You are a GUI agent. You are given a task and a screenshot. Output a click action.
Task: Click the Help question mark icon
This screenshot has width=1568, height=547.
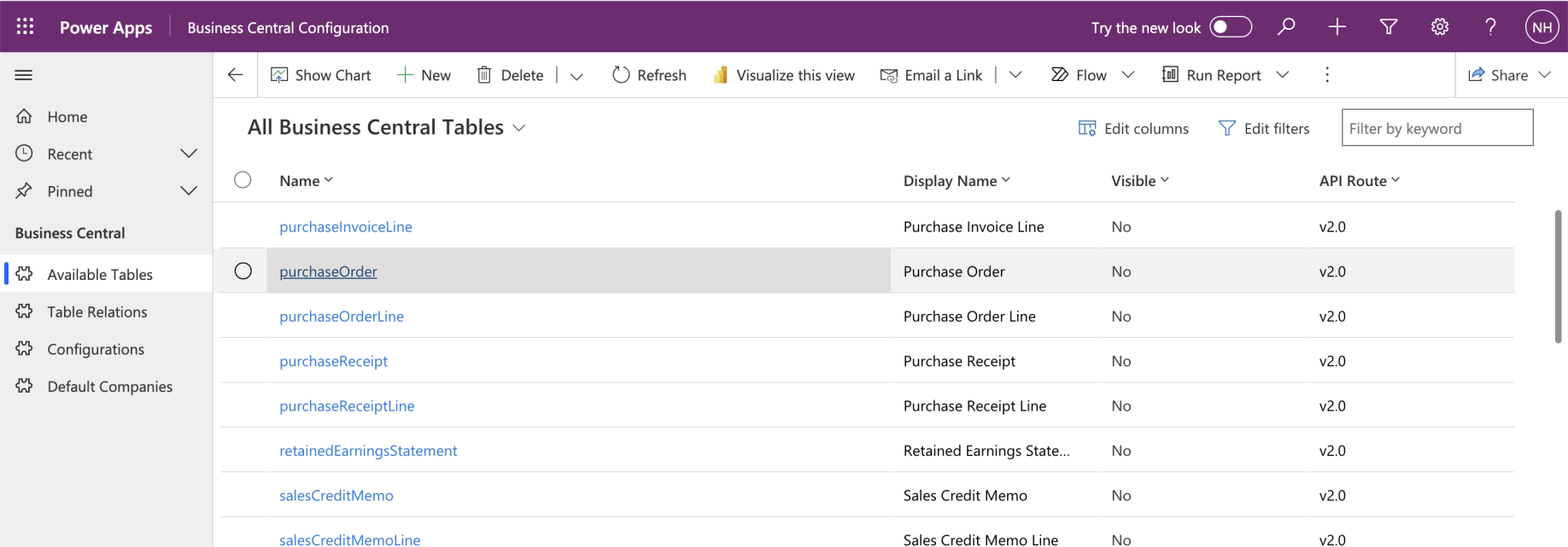coord(1490,26)
